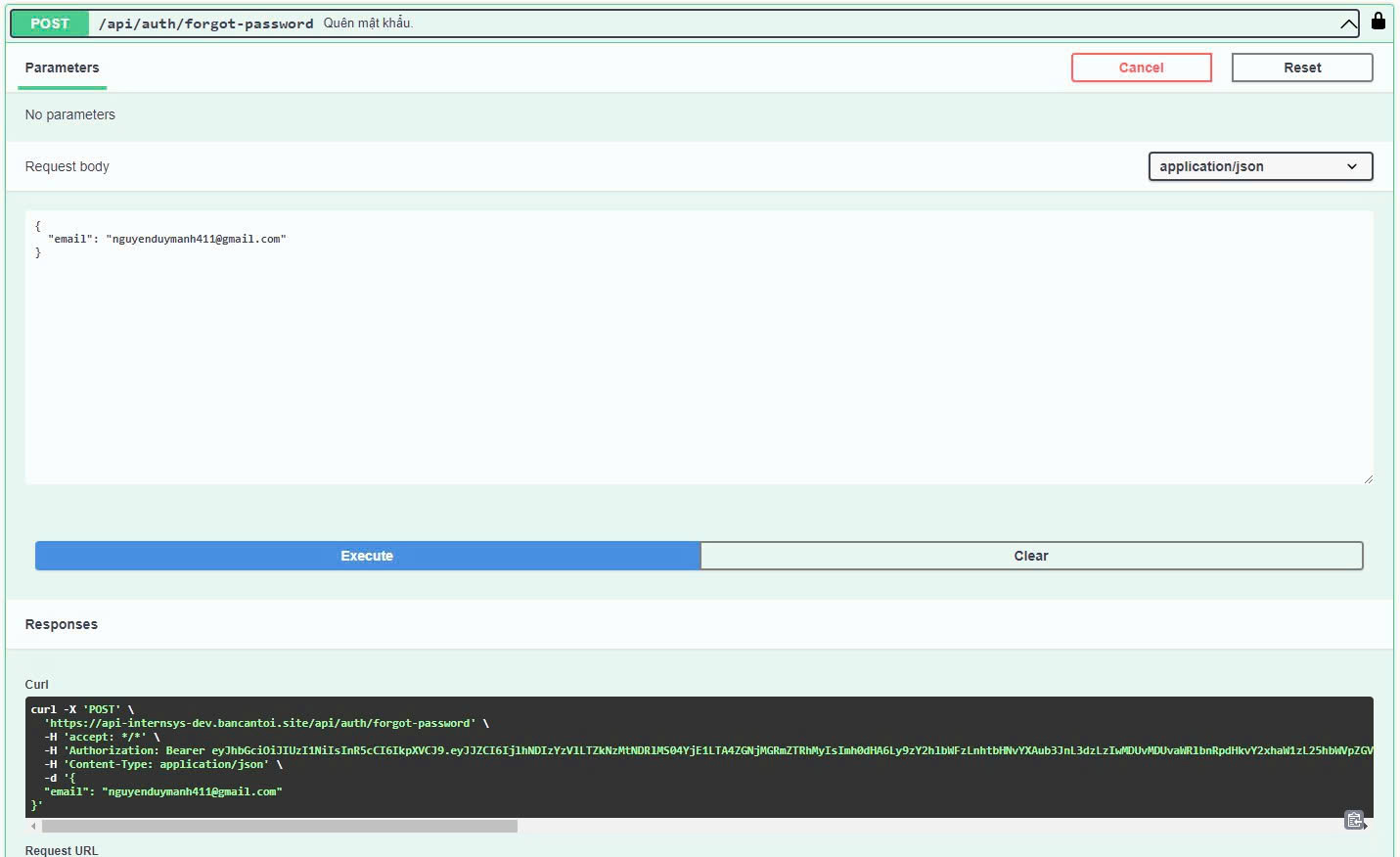The height and width of the screenshot is (857, 1400).
Task: Click the Responses section header
Action: point(62,624)
